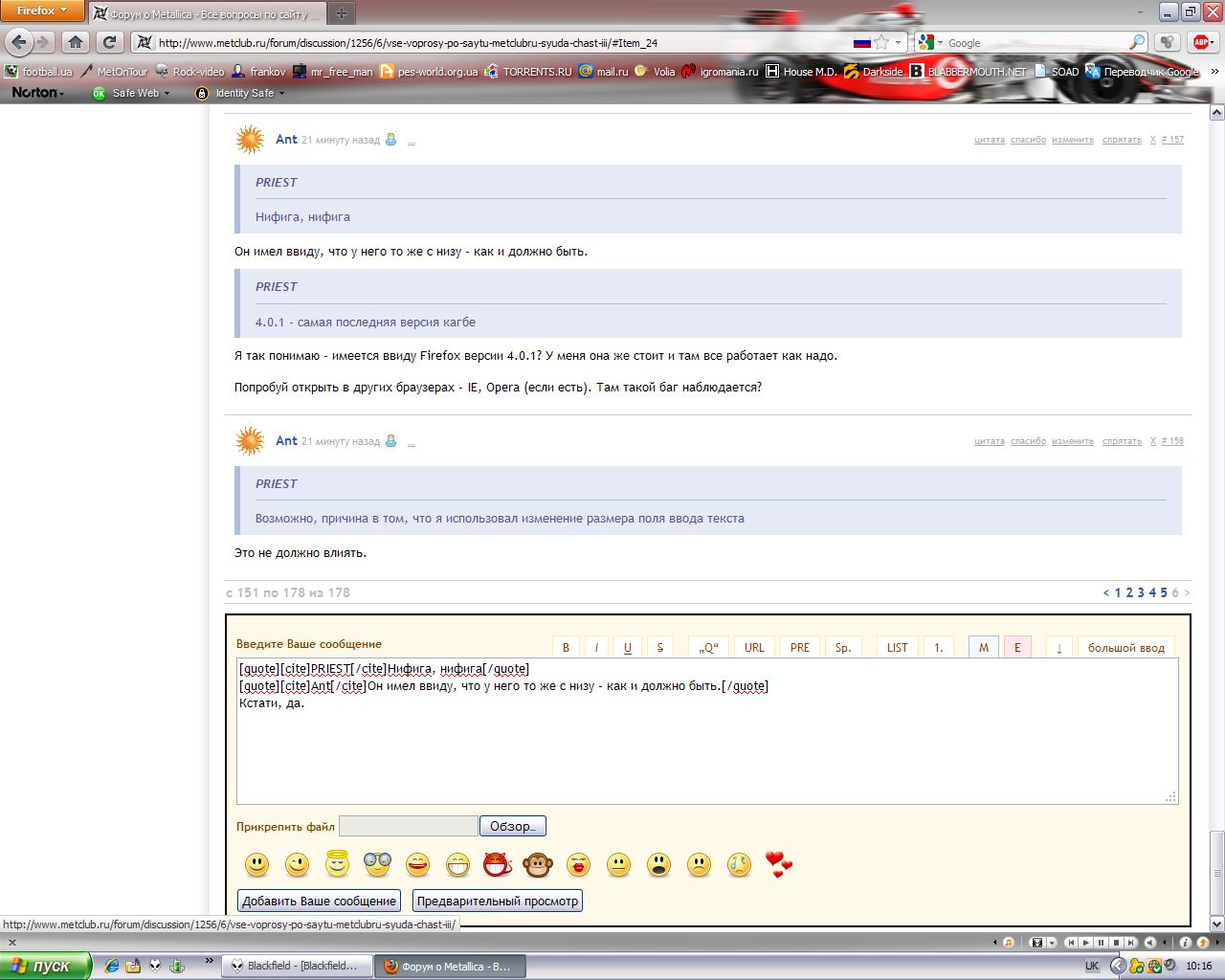Insert the red hearts emoticon
The height and width of the screenshot is (980, 1225).
(779, 864)
